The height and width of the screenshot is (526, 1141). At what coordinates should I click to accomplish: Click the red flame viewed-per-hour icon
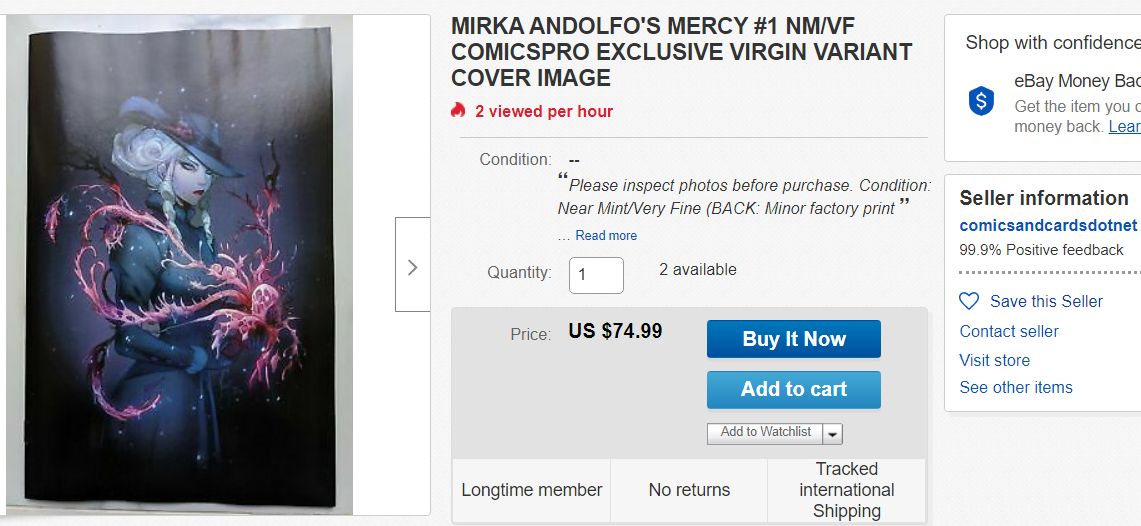tap(458, 111)
